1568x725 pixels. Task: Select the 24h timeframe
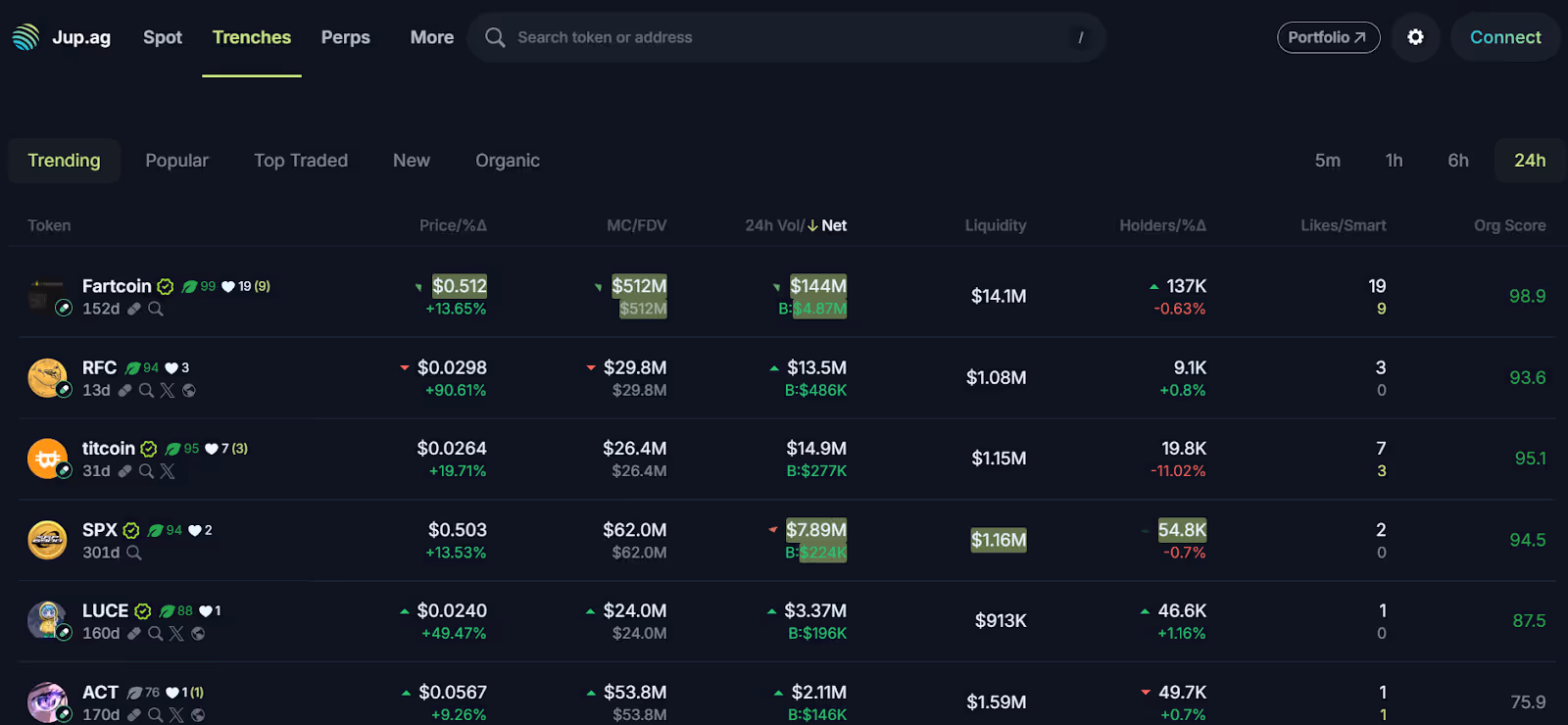(1530, 161)
